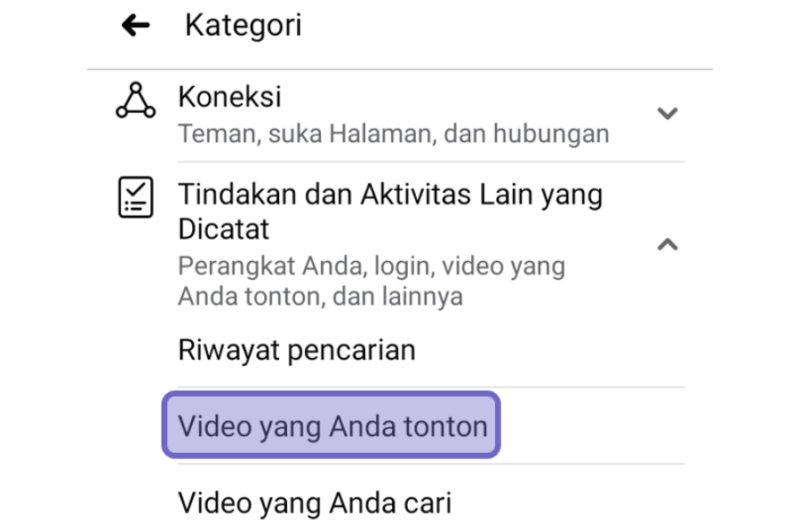
Task: Expand the Koneksi category chevron
Action: (x=667, y=113)
